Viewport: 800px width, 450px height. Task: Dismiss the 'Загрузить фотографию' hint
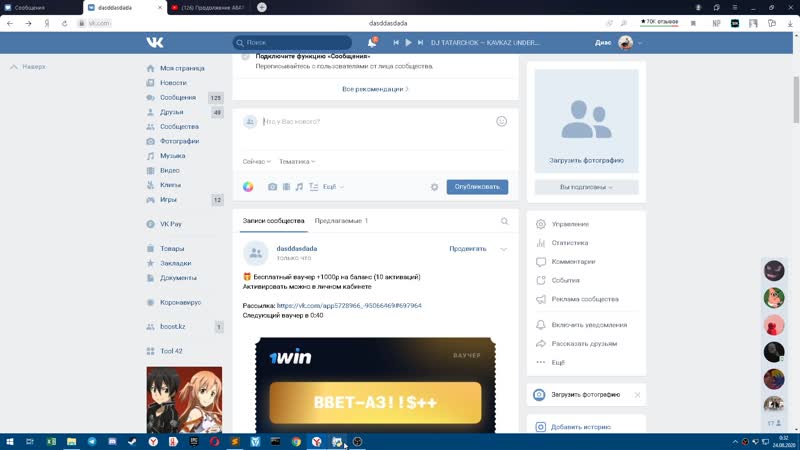(x=637, y=395)
